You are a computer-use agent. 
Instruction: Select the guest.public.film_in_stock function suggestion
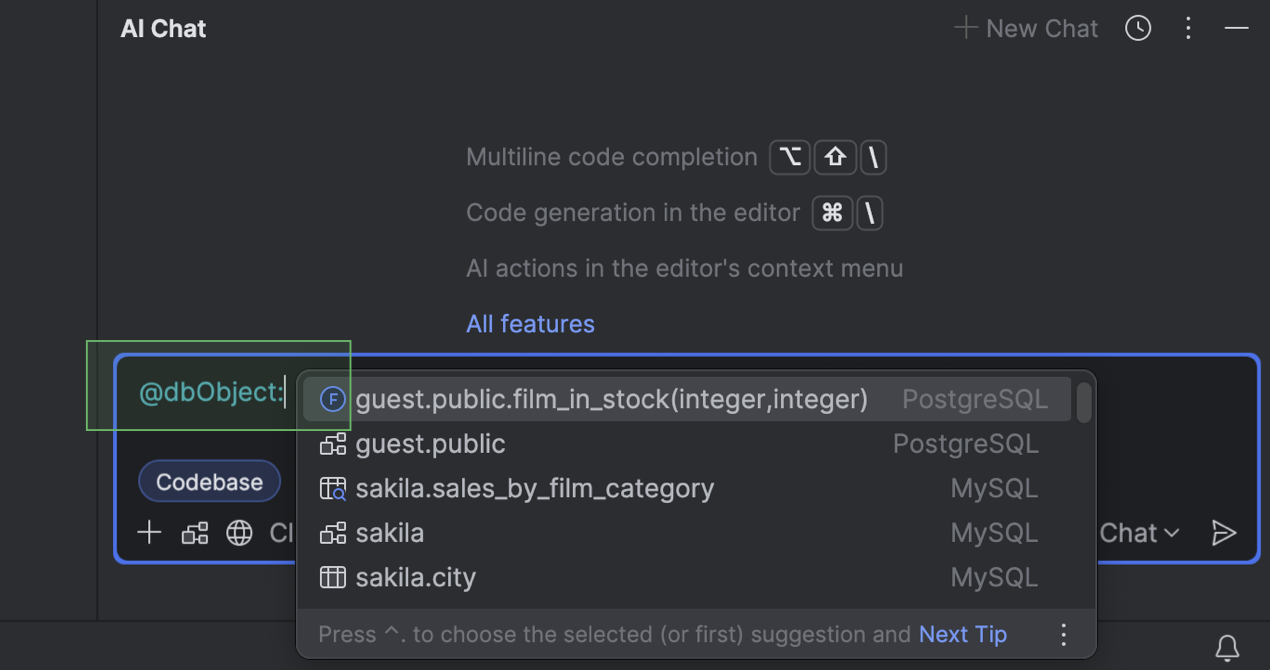[x=611, y=400]
